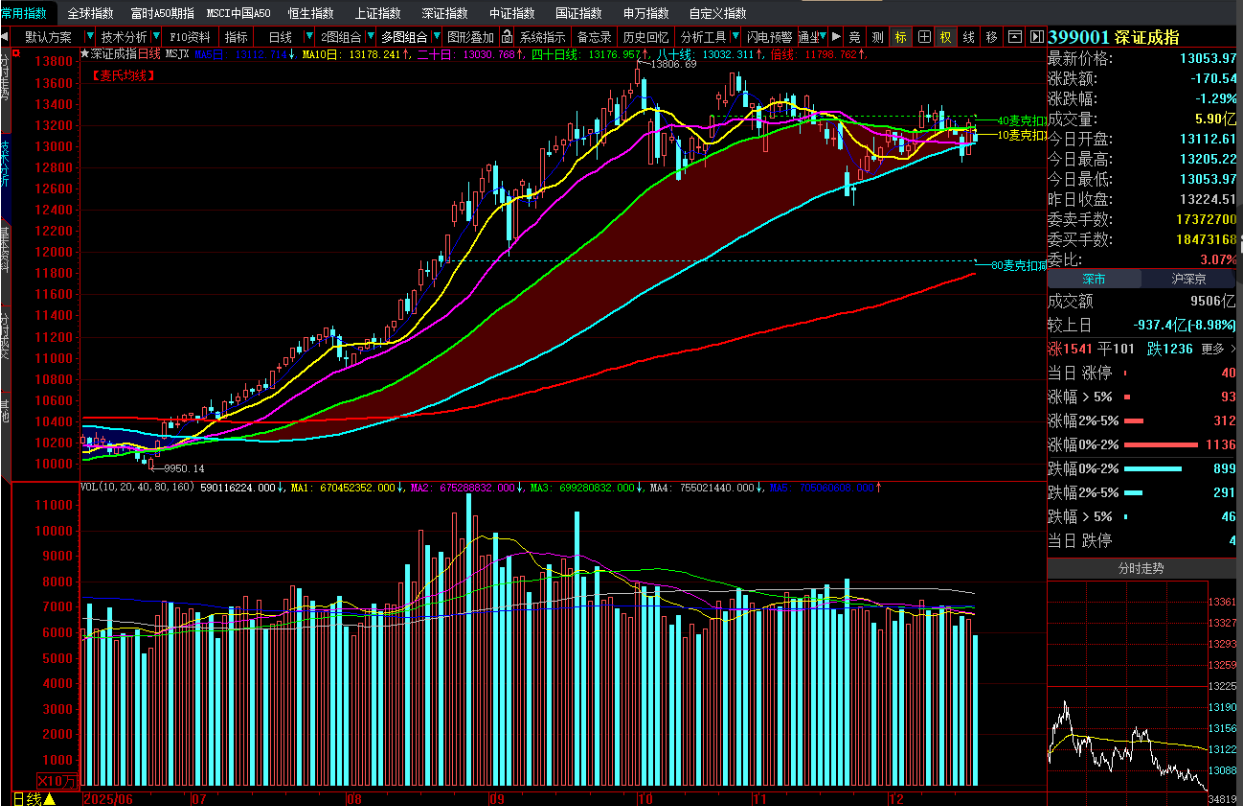Toggle the ×10万 volume unit label
The height and width of the screenshot is (806, 1243).
click(56, 781)
